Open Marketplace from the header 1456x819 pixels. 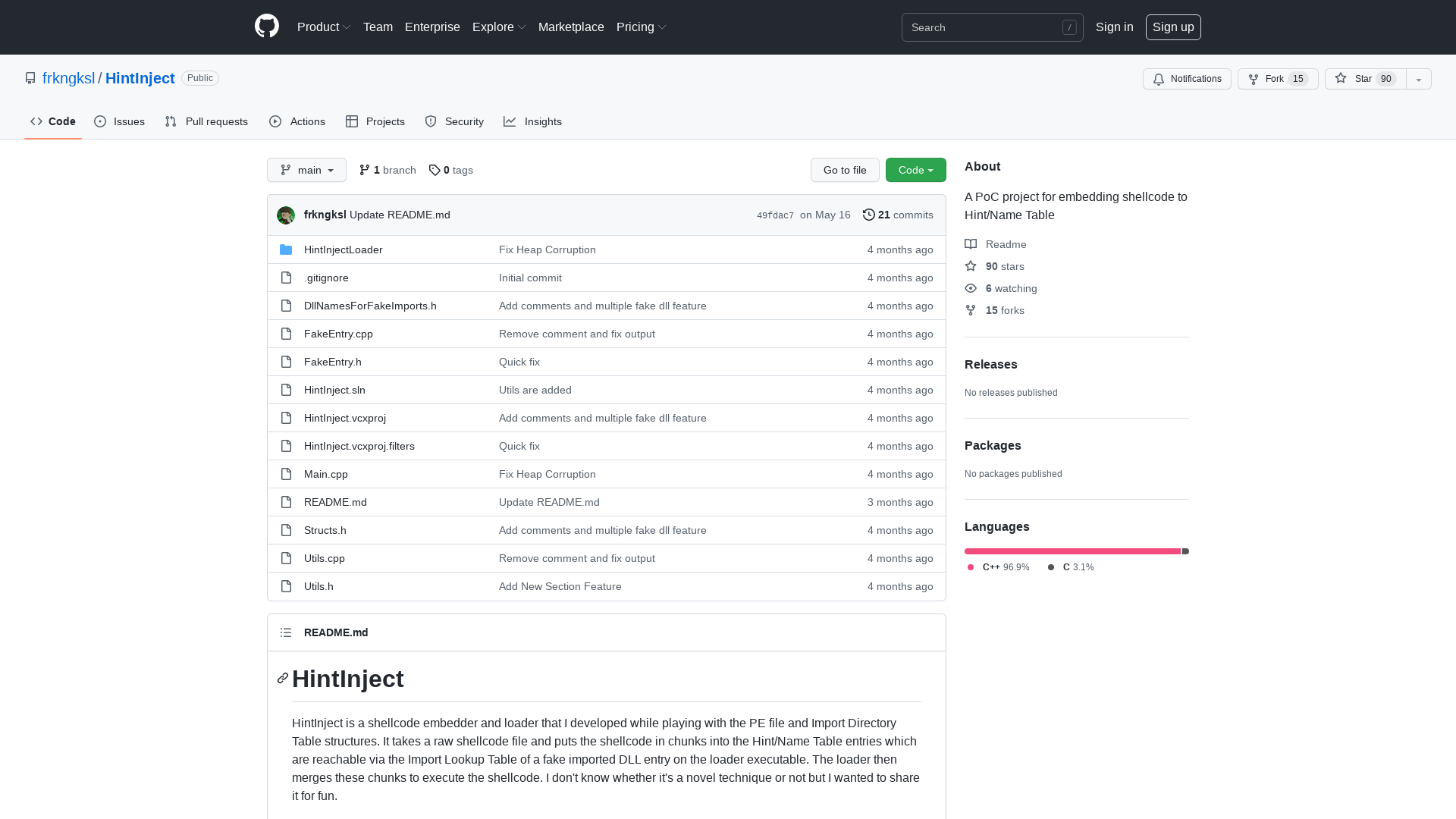pyautogui.click(x=571, y=27)
